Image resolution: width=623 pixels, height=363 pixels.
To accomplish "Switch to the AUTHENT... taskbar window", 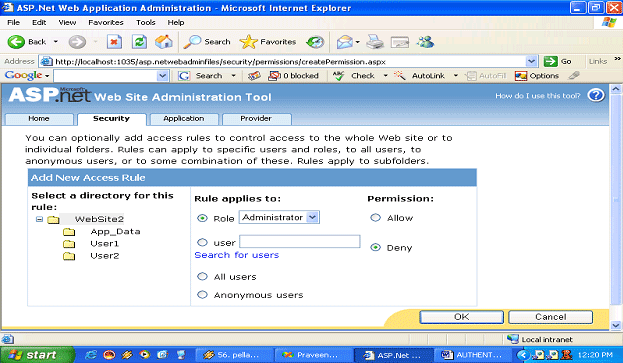I will [x=473, y=355].
